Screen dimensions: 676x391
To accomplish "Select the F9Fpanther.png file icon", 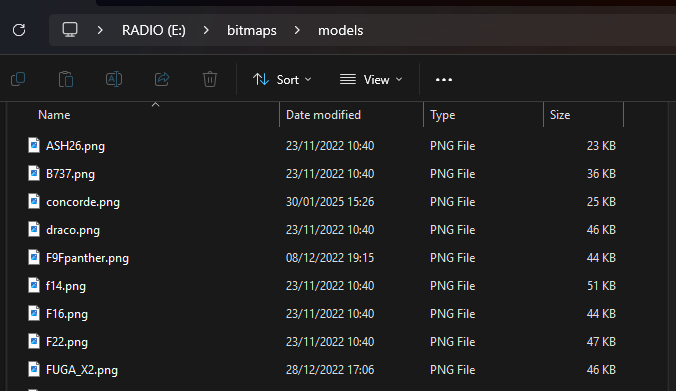I will 34,257.
